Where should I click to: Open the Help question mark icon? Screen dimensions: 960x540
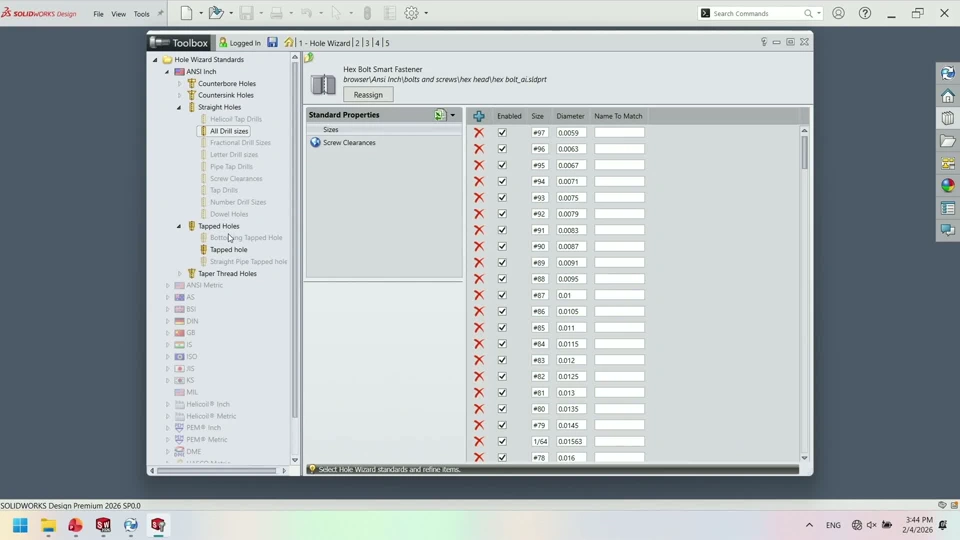tap(864, 13)
